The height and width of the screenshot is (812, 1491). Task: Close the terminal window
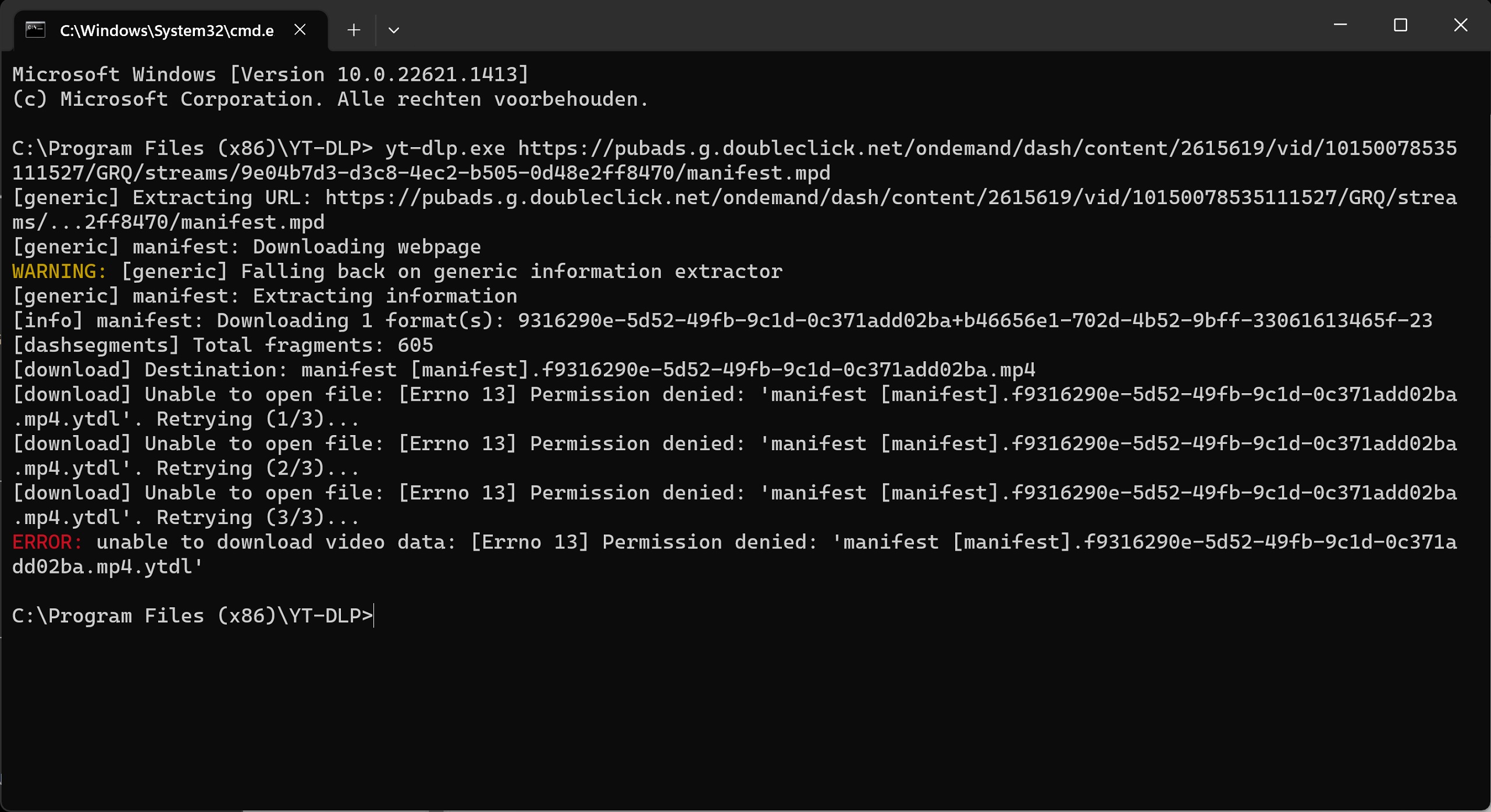(1460, 25)
